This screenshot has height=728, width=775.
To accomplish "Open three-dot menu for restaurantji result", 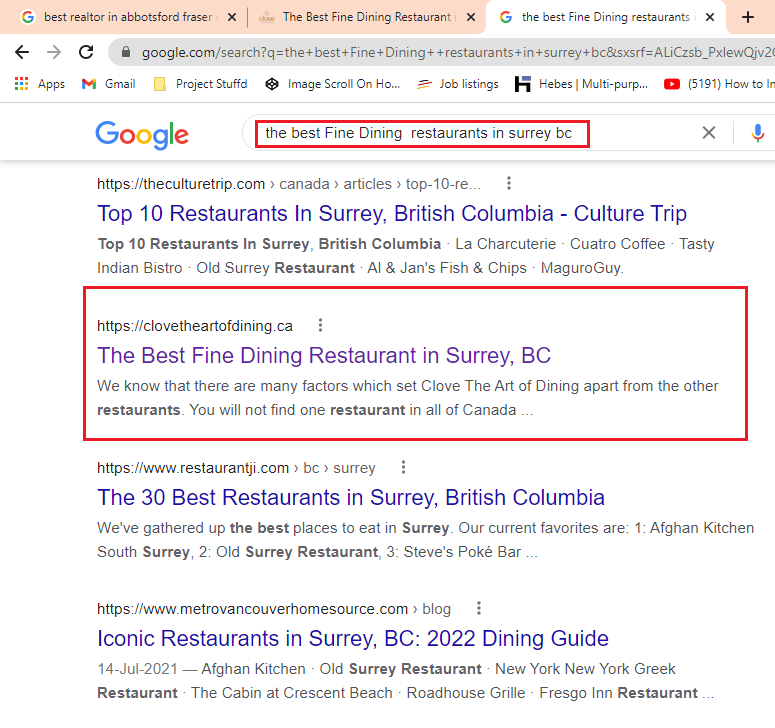I will (403, 467).
